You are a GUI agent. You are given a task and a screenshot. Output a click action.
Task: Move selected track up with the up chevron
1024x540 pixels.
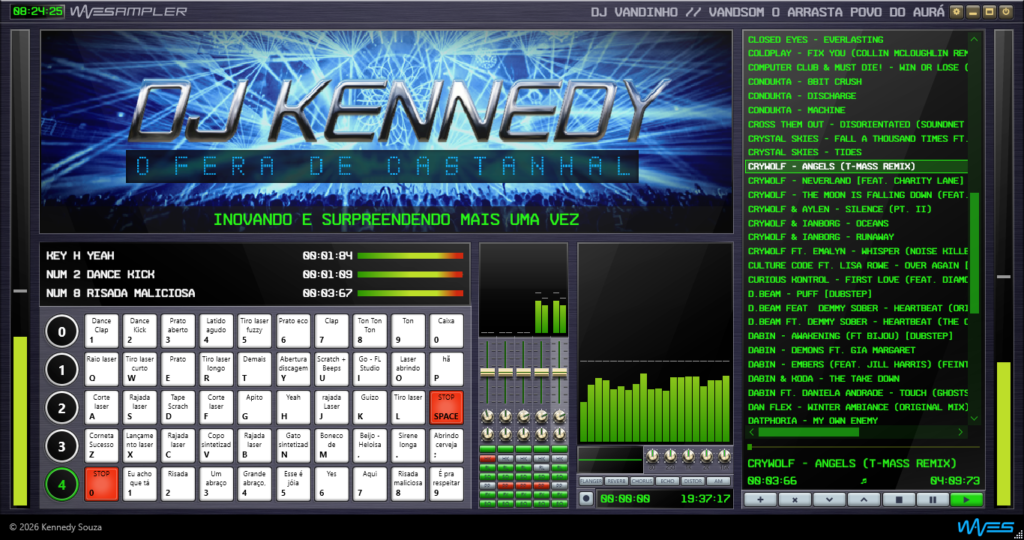tap(863, 499)
